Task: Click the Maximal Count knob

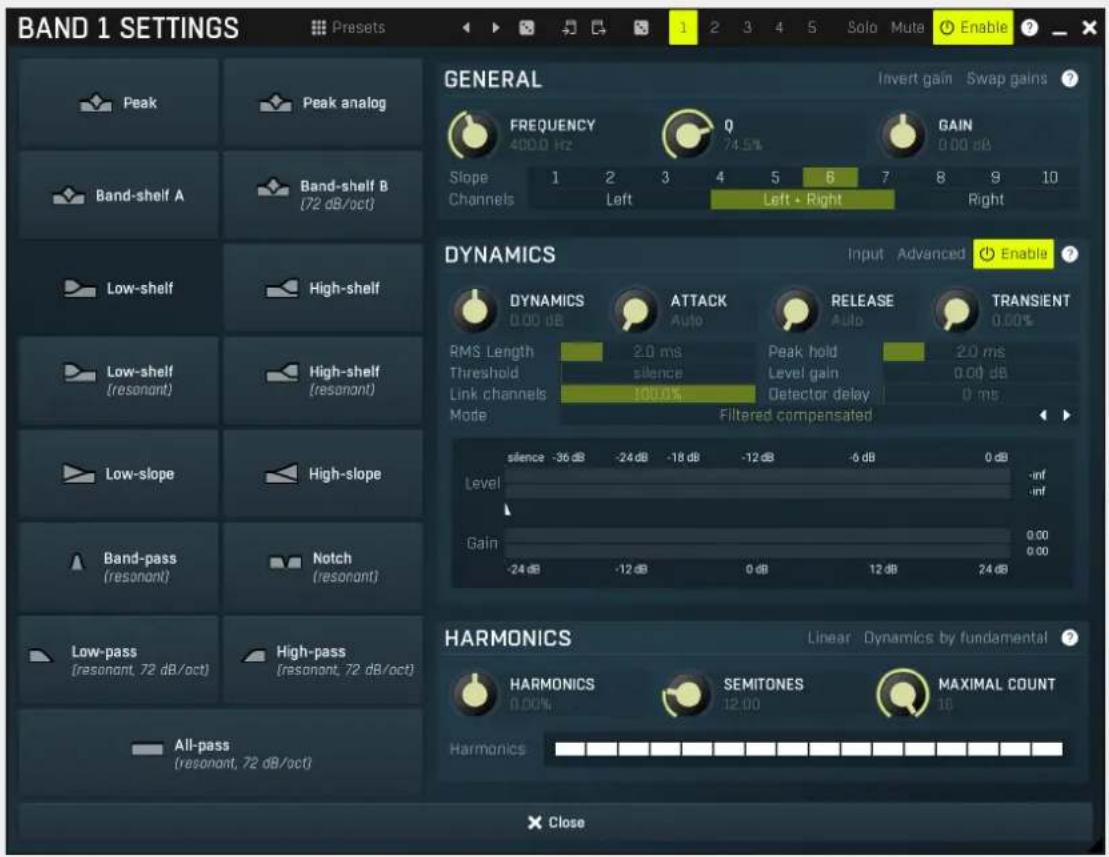Action: tap(902, 694)
